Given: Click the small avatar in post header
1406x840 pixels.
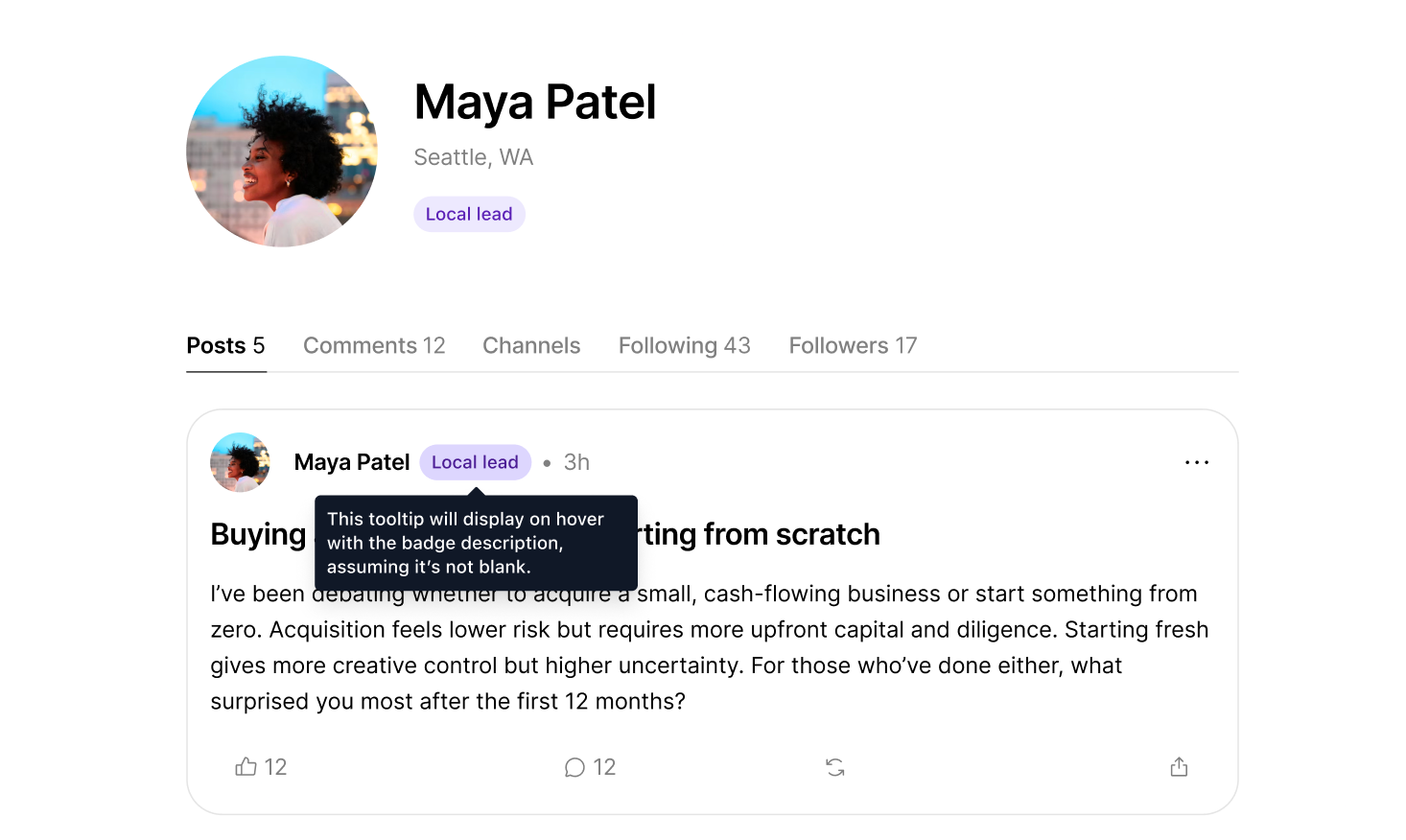Looking at the screenshot, I should (240, 462).
